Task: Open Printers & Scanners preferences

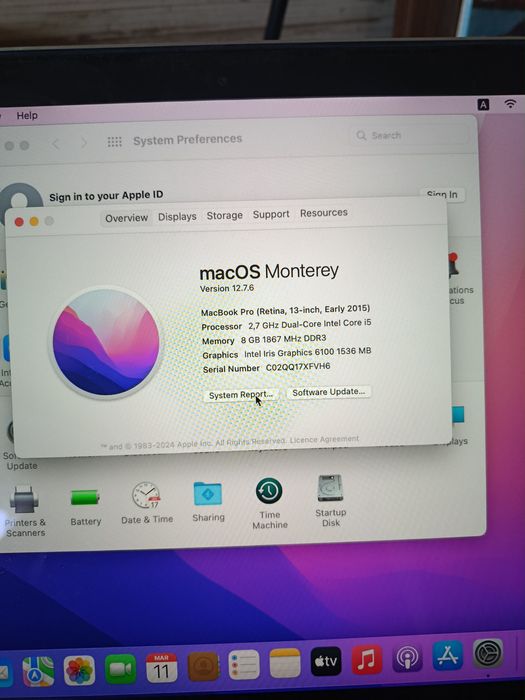Action: tap(24, 510)
